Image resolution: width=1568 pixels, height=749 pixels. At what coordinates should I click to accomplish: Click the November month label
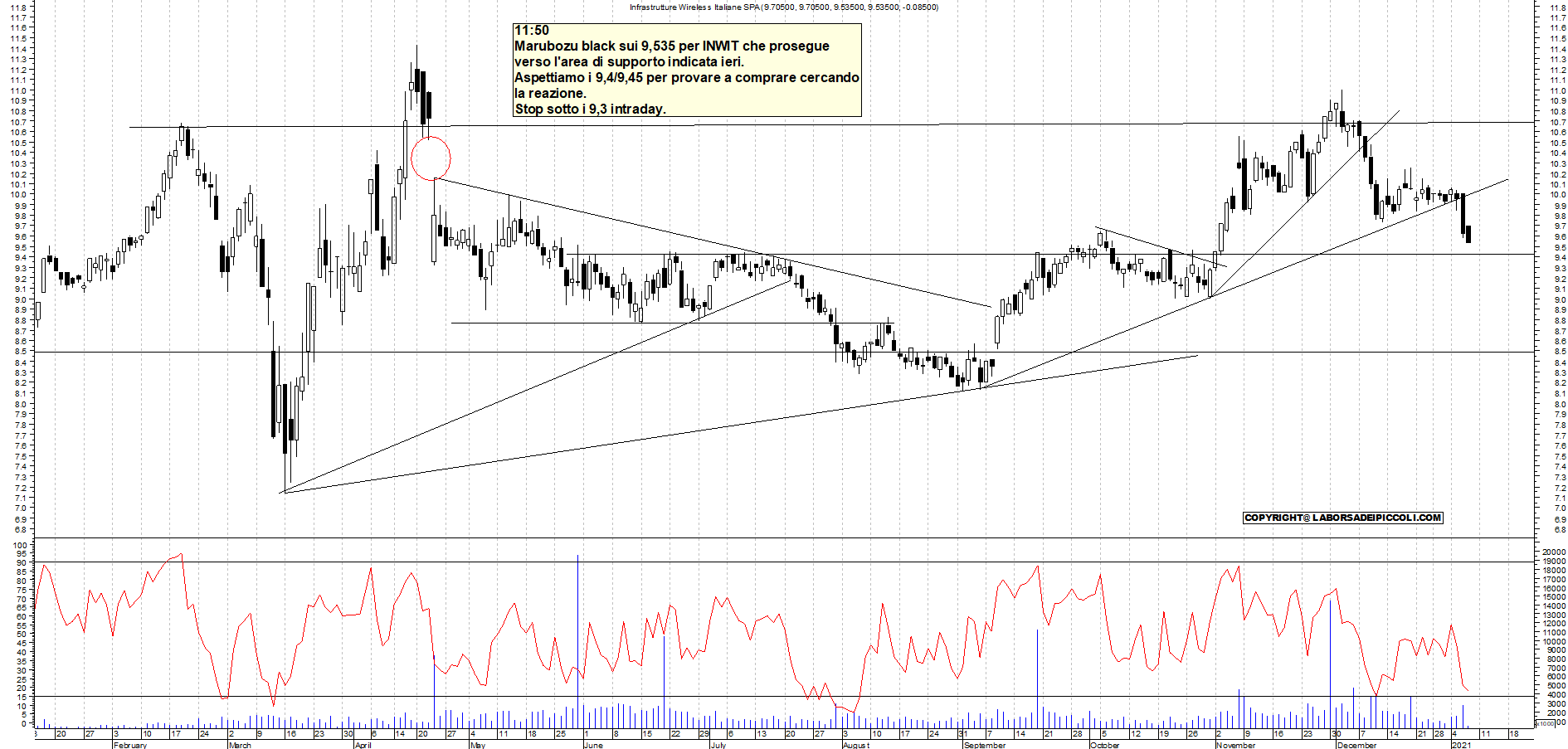tap(1236, 745)
